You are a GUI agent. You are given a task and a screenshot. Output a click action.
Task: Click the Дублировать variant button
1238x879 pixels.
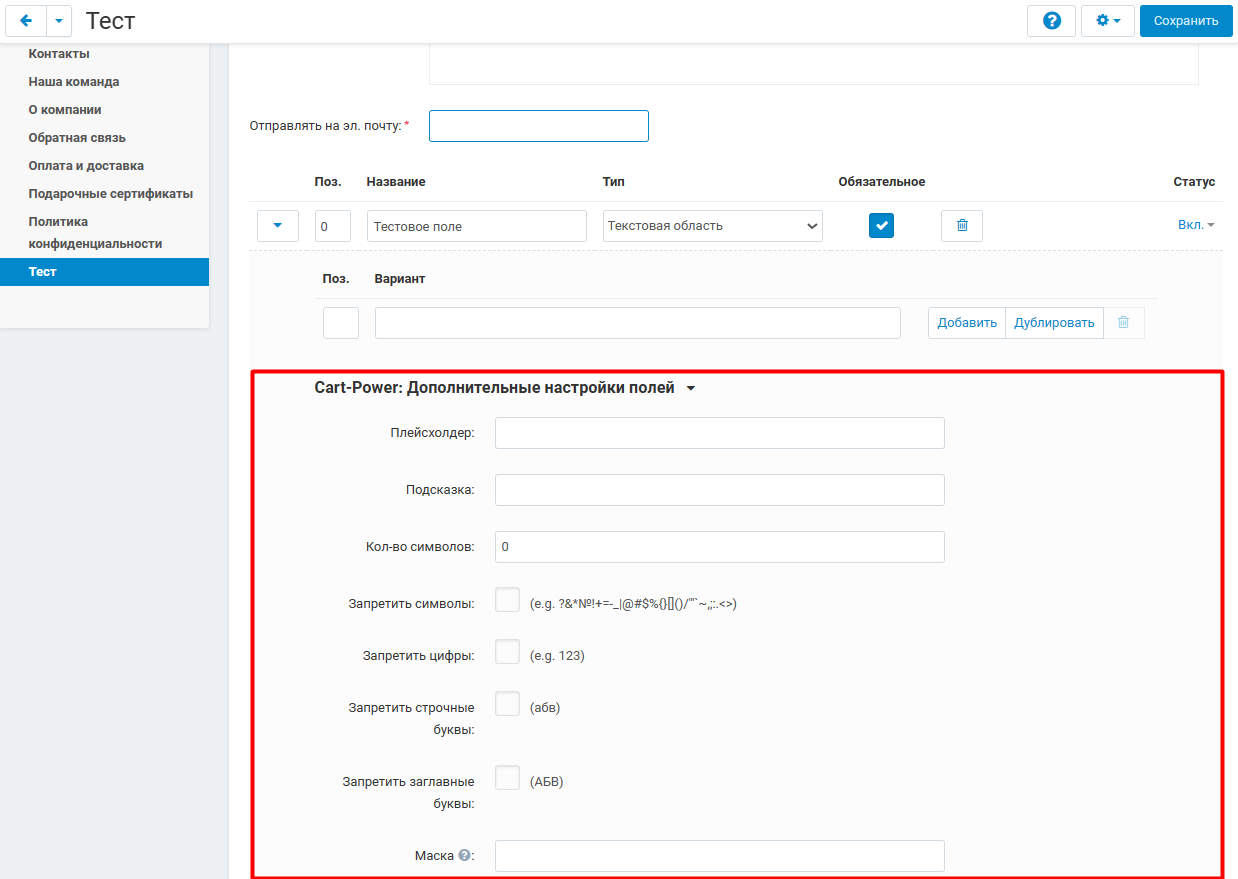tap(1054, 323)
